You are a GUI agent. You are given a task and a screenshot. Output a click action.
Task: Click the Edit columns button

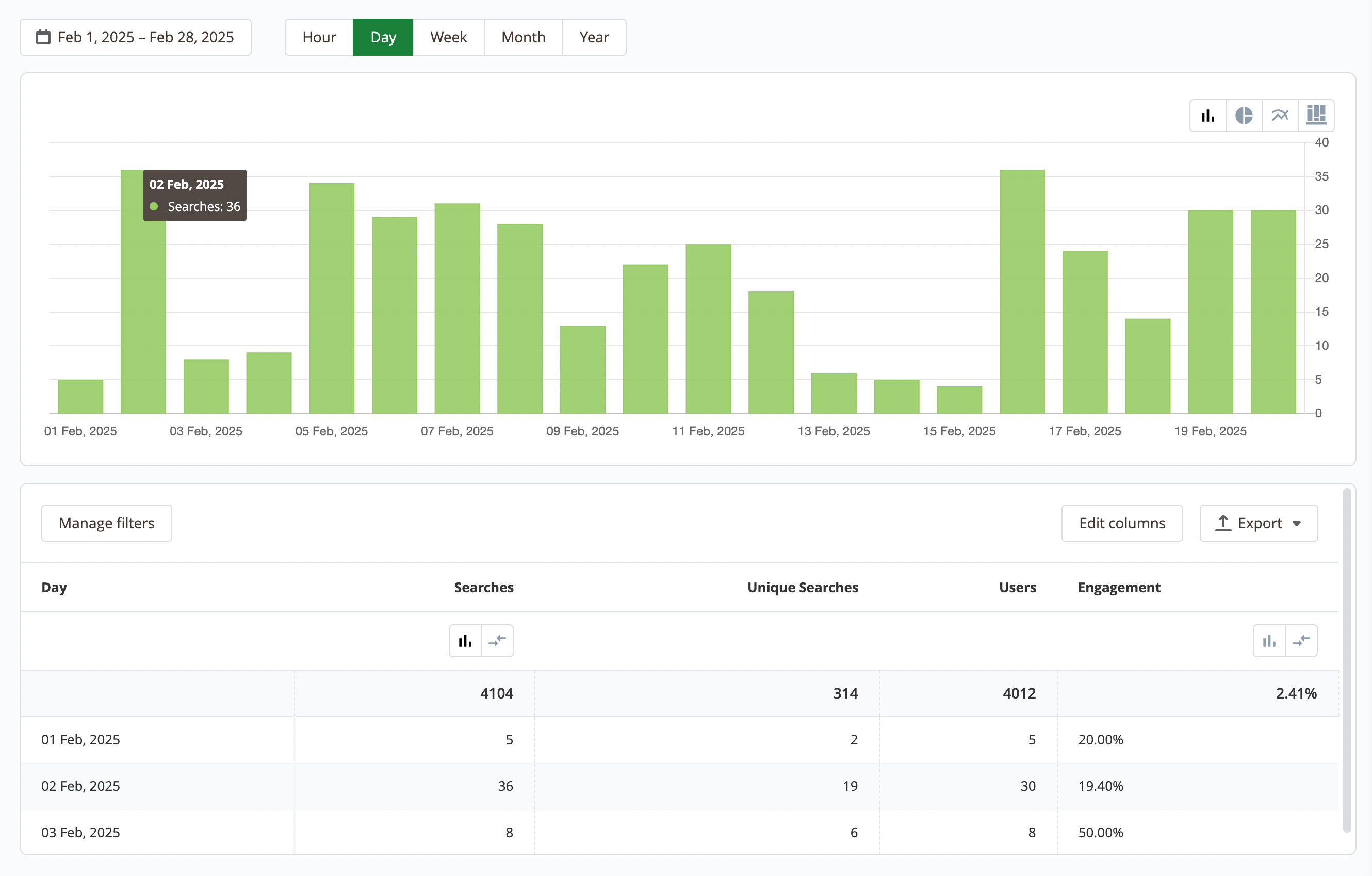click(x=1121, y=523)
